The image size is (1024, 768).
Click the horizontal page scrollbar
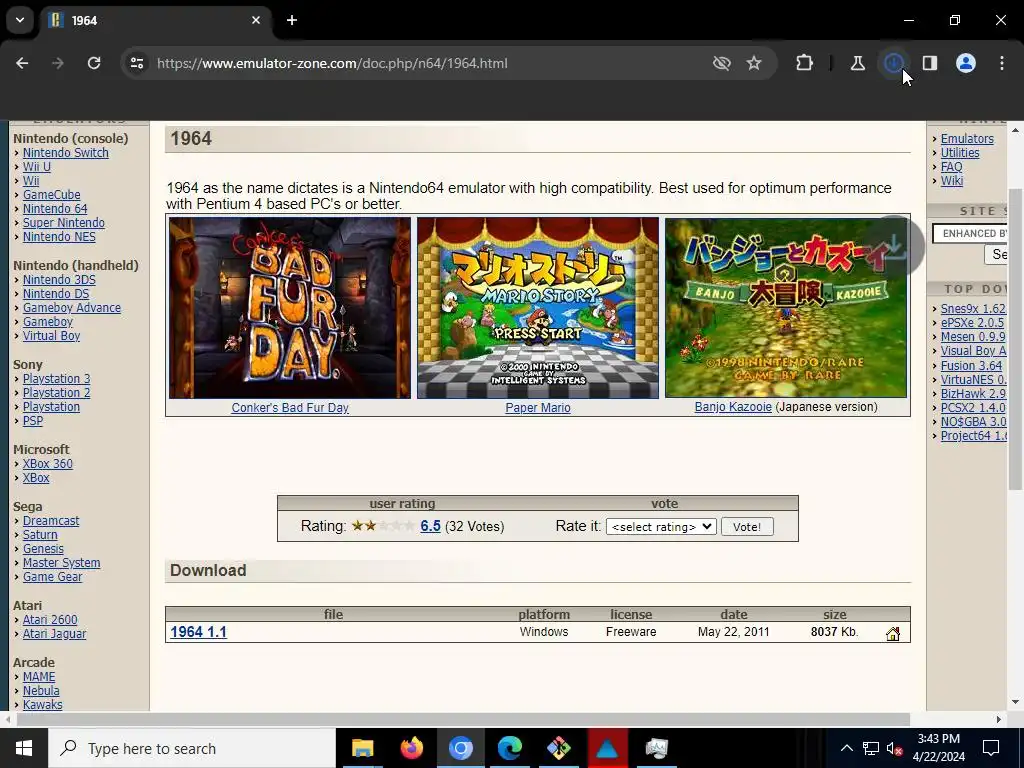463,719
